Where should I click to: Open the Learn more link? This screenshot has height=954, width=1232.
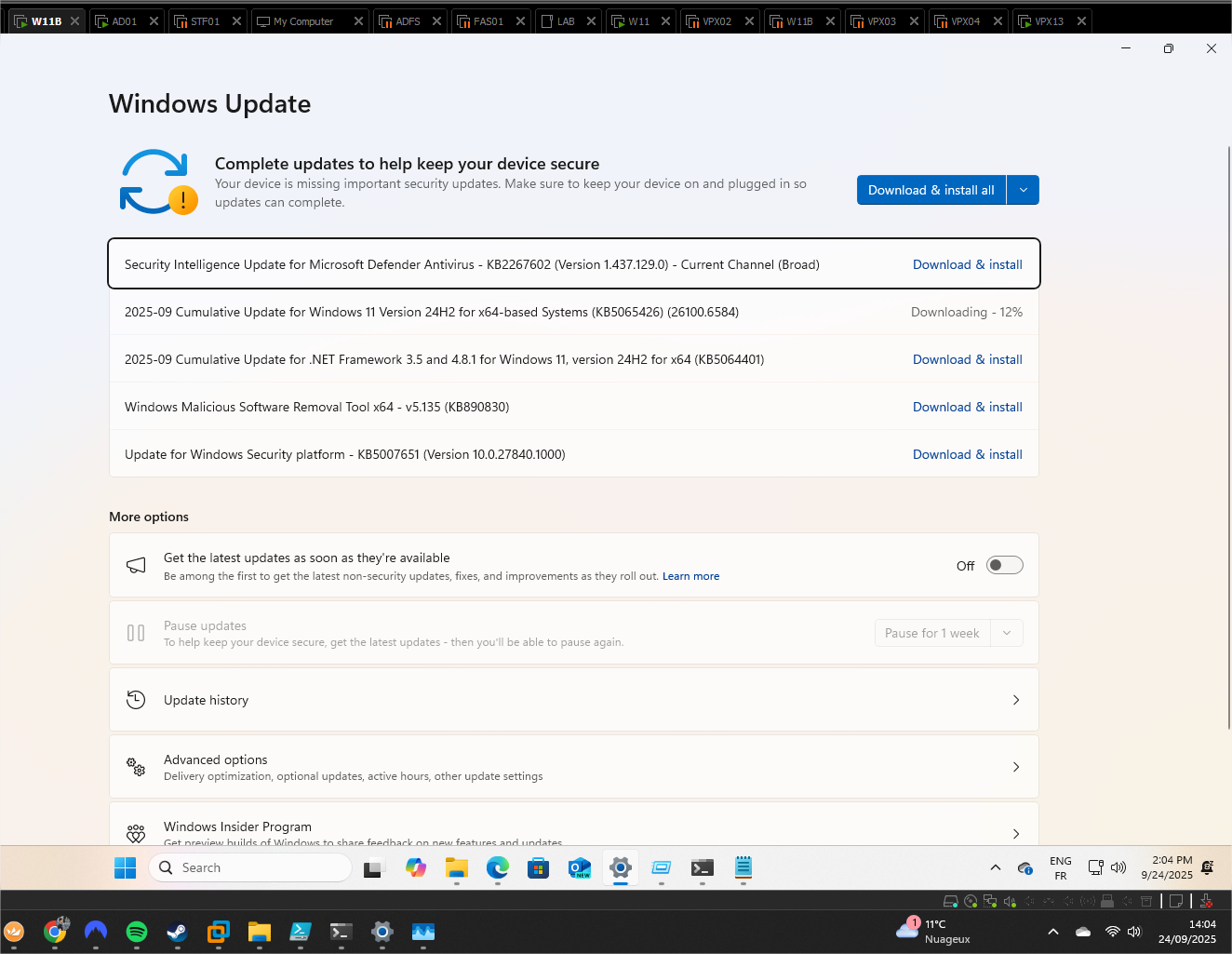(690, 576)
